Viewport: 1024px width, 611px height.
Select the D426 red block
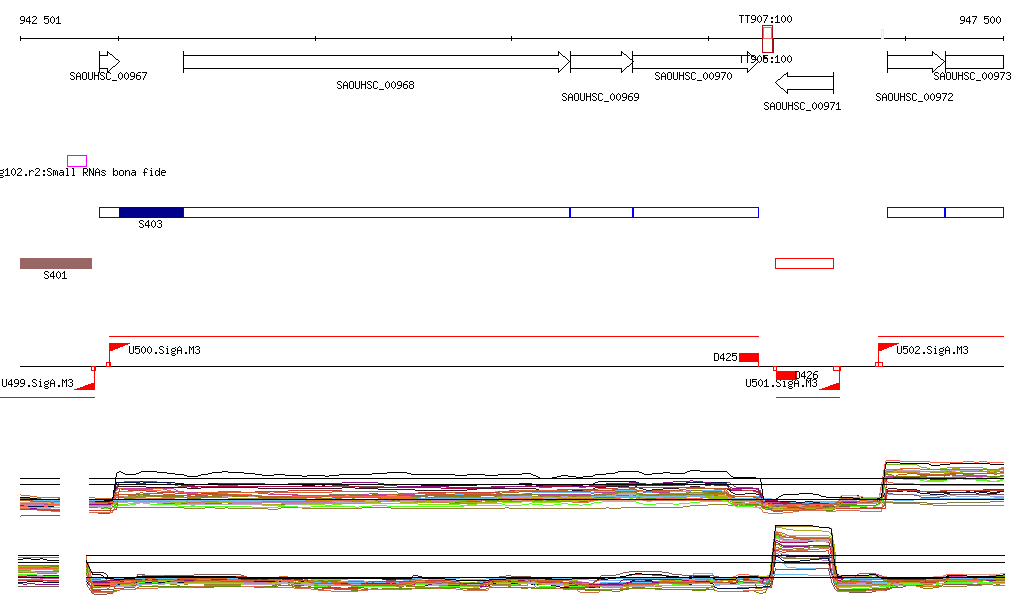tap(786, 375)
